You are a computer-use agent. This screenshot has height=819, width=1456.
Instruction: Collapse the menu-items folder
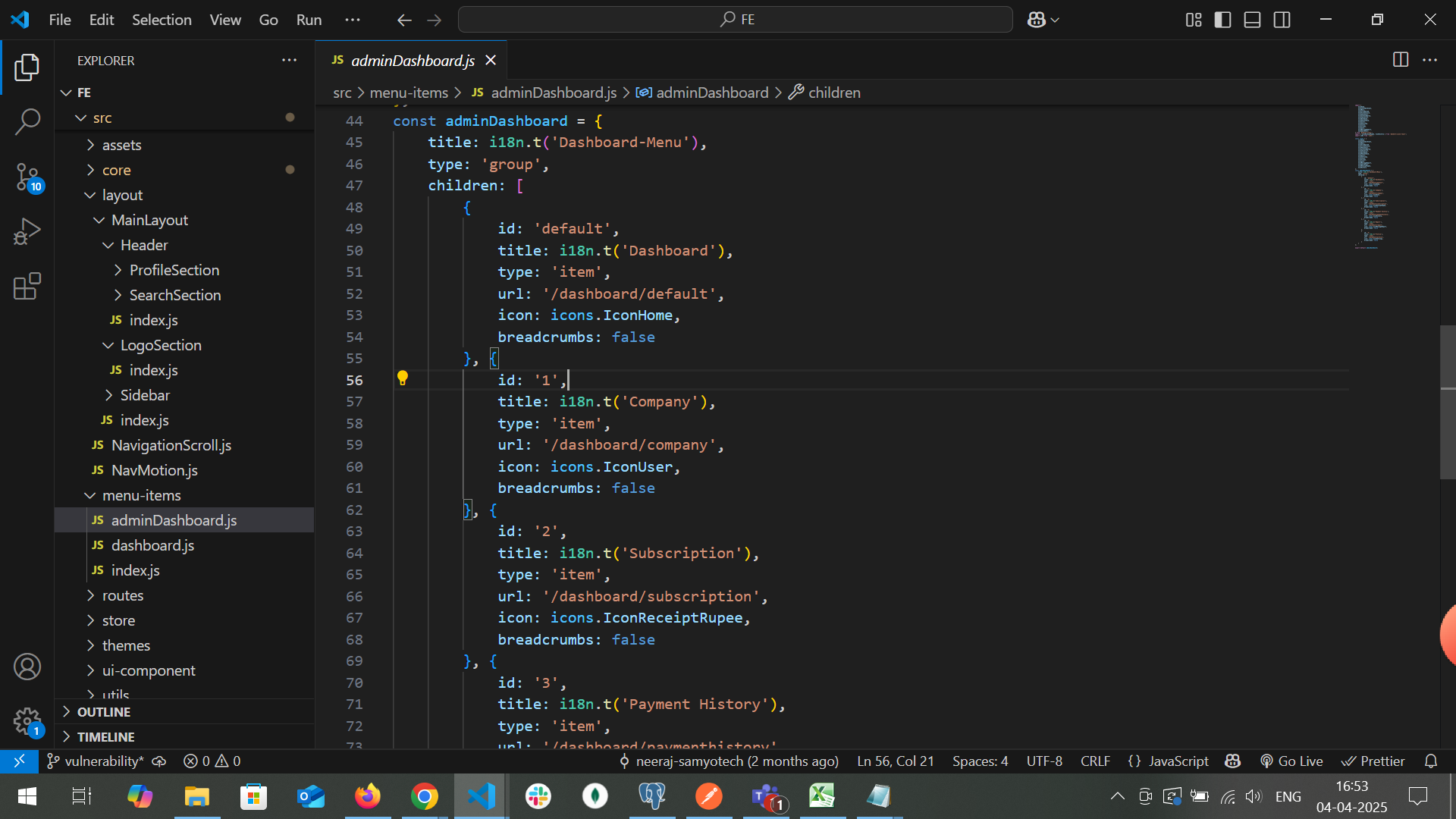click(141, 495)
